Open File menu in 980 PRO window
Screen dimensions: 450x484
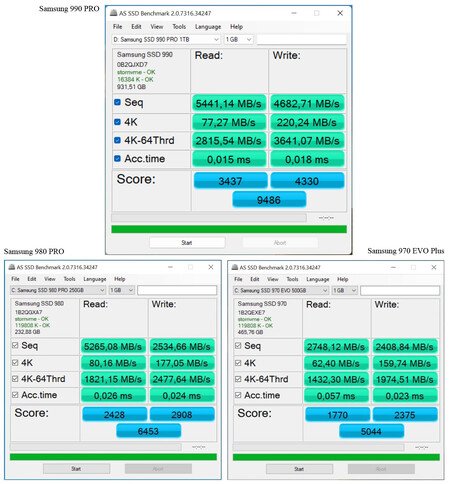[15, 279]
